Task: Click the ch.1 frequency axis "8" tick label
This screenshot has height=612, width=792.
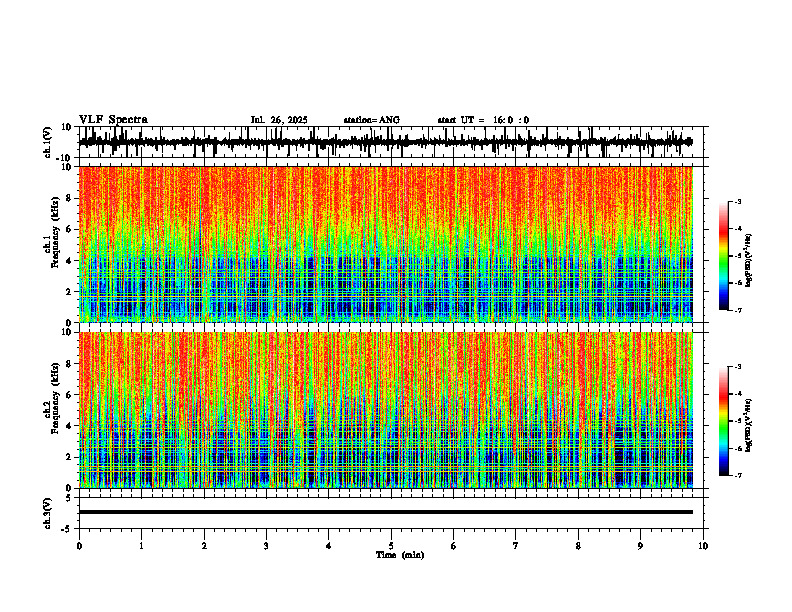Action: pos(70,198)
